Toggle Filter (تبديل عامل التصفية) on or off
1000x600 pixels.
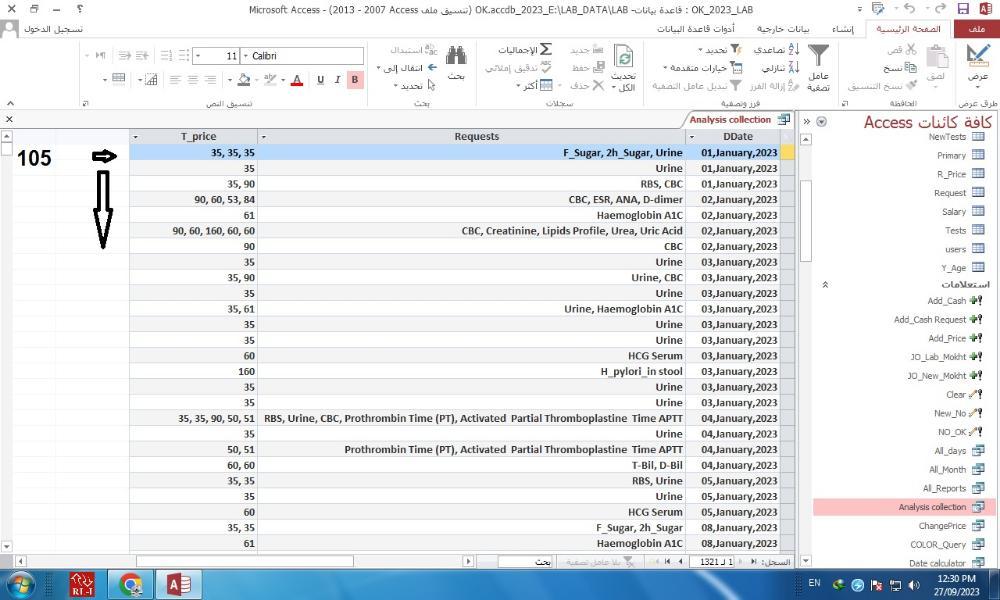pyautogui.click(x=696, y=85)
